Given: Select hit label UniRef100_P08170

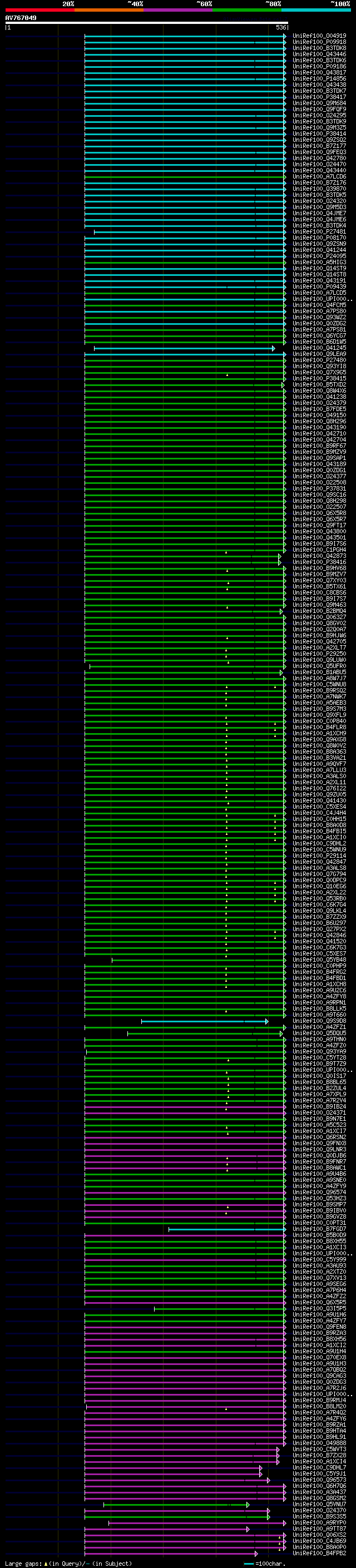Looking at the screenshot, I should pos(319,238).
